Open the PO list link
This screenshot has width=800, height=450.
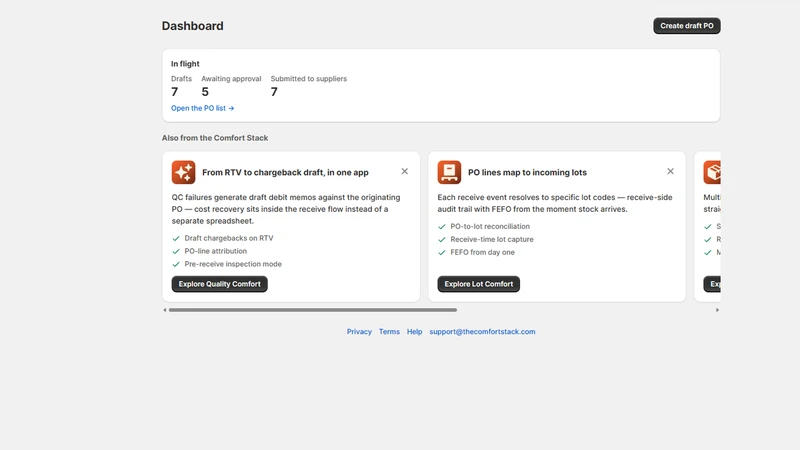point(203,108)
